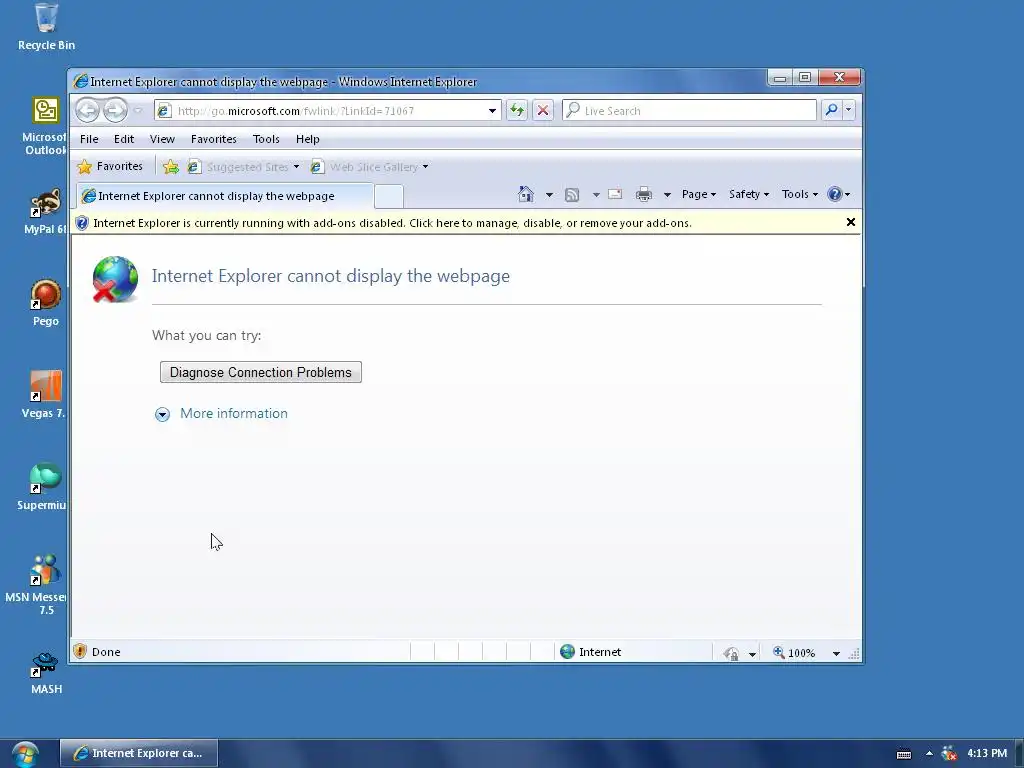Open the zoom level 100% button
This screenshot has height=768, width=1024.
[x=793, y=652]
